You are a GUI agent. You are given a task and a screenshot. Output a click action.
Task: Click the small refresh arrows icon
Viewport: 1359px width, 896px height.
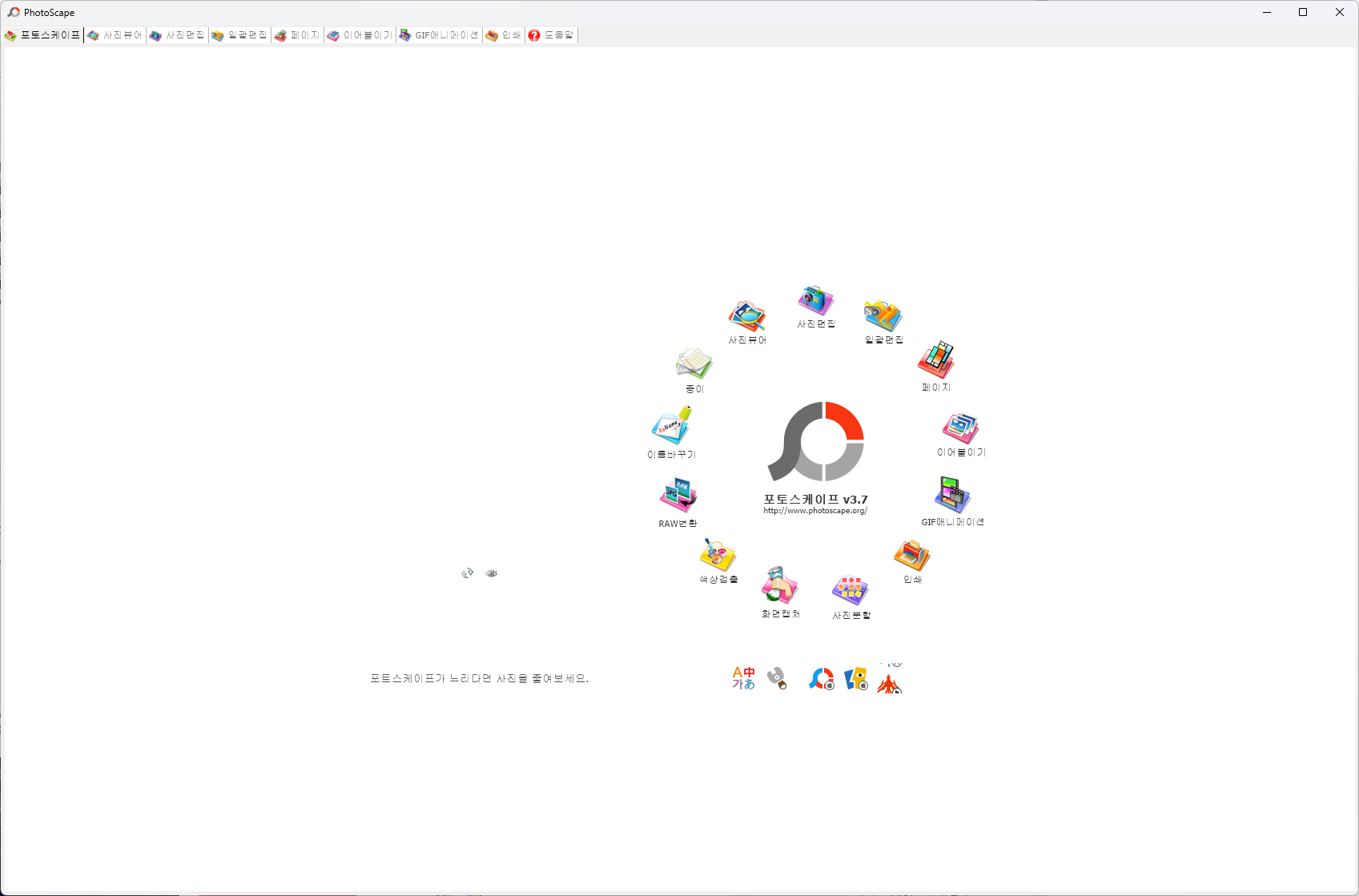click(468, 573)
